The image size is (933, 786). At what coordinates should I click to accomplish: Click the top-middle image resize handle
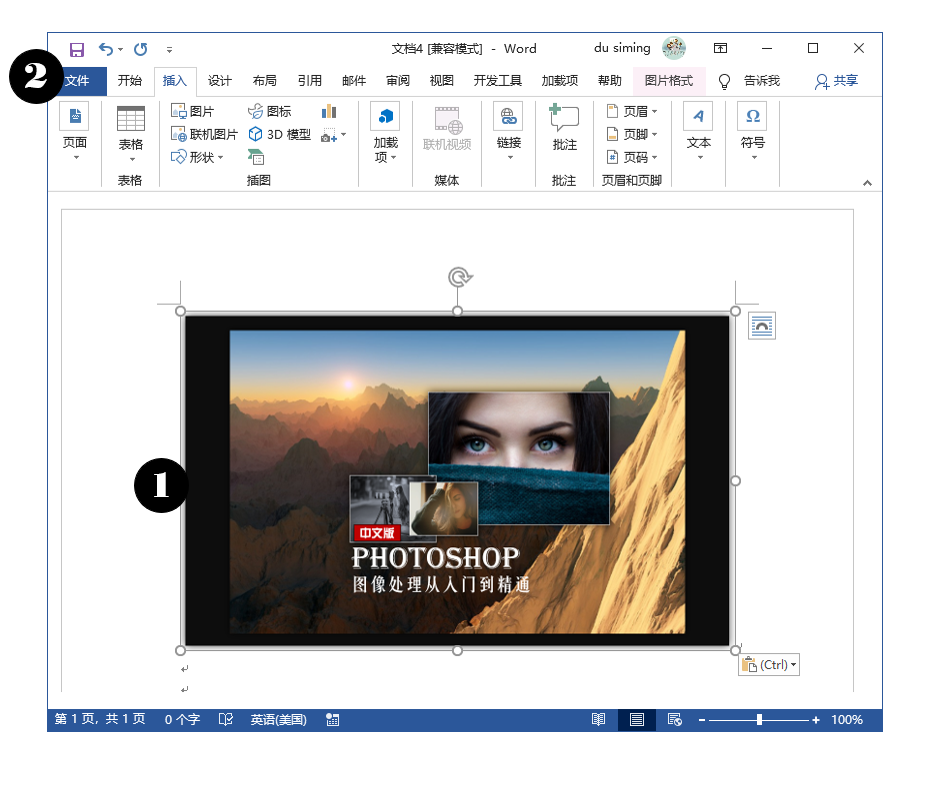pyautogui.click(x=457, y=311)
